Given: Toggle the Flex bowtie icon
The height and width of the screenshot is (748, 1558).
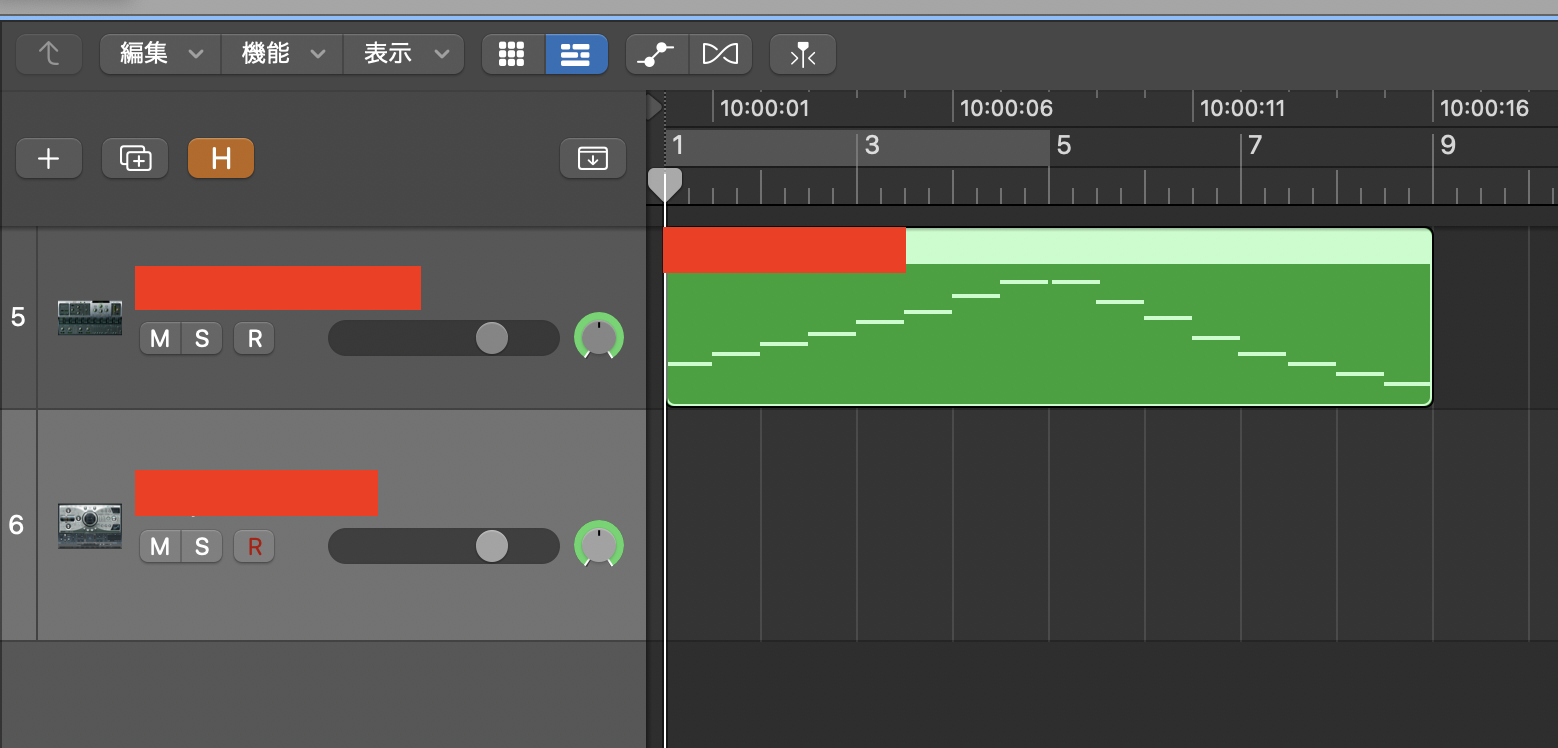Looking at the screenshot, I should coord(720,54).
